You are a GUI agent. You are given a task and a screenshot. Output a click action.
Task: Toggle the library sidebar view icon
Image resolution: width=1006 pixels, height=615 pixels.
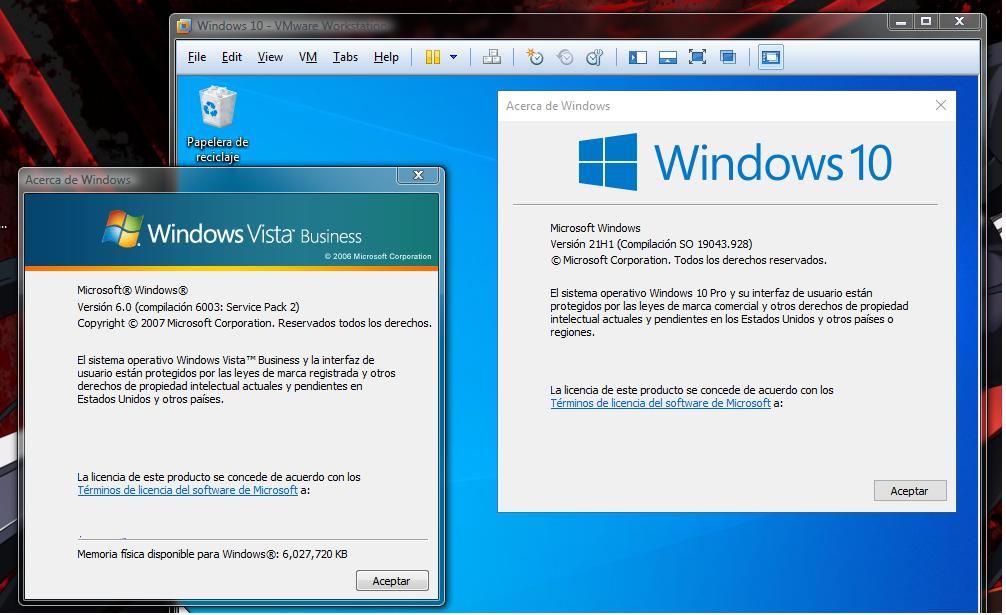(638, 58)
